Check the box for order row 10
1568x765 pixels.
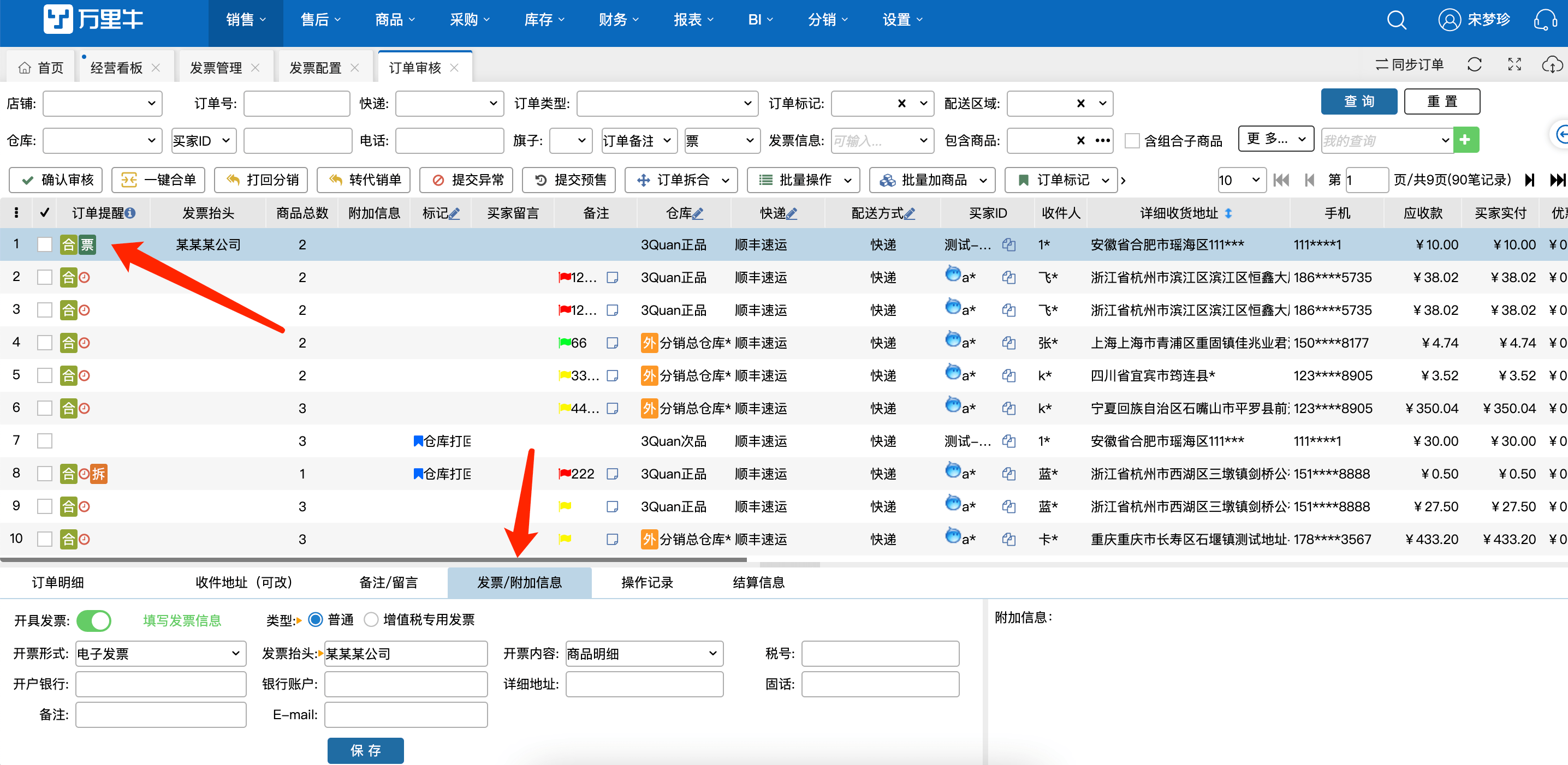pyautogui.click(x=44, y=540)
